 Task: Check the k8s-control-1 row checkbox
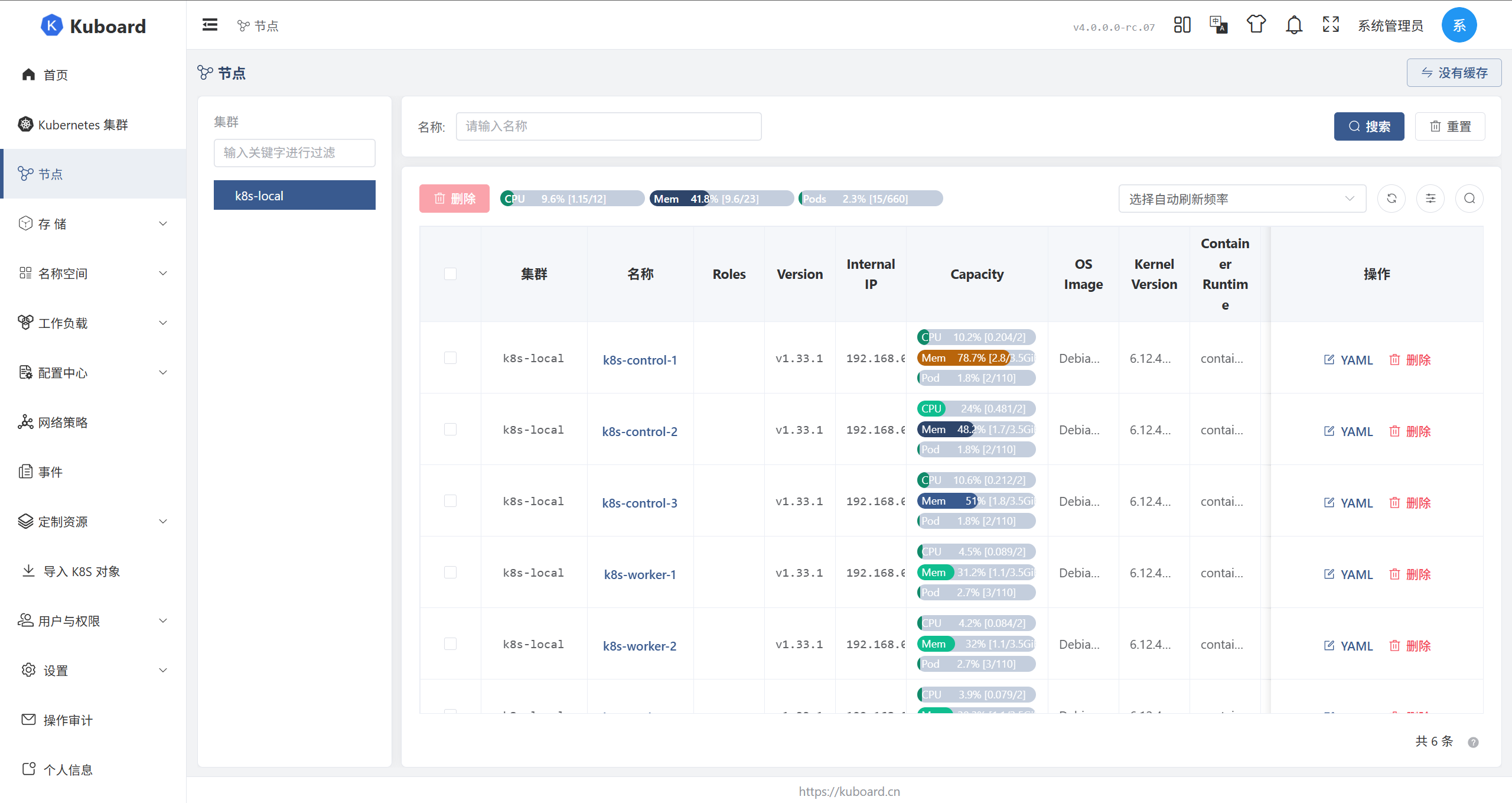pos(450,358)
